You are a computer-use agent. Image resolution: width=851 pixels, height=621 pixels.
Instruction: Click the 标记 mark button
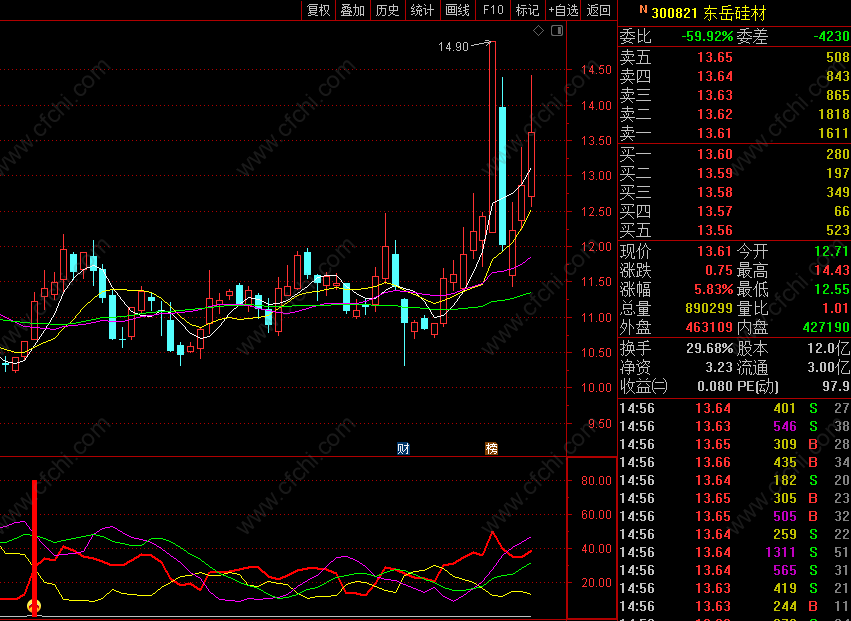(x=527, y=10)
